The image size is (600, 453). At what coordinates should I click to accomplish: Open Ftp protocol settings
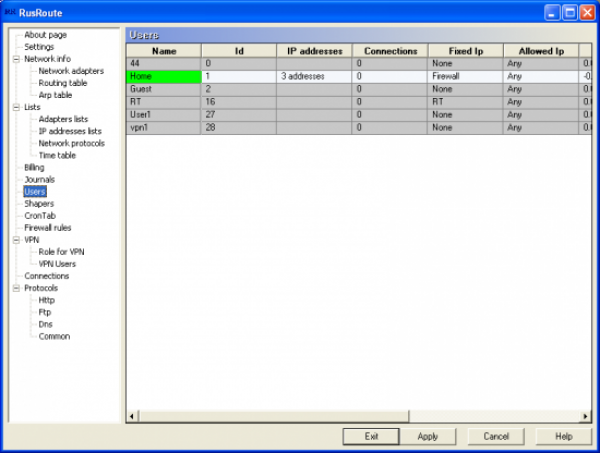[x=44, y=312]
